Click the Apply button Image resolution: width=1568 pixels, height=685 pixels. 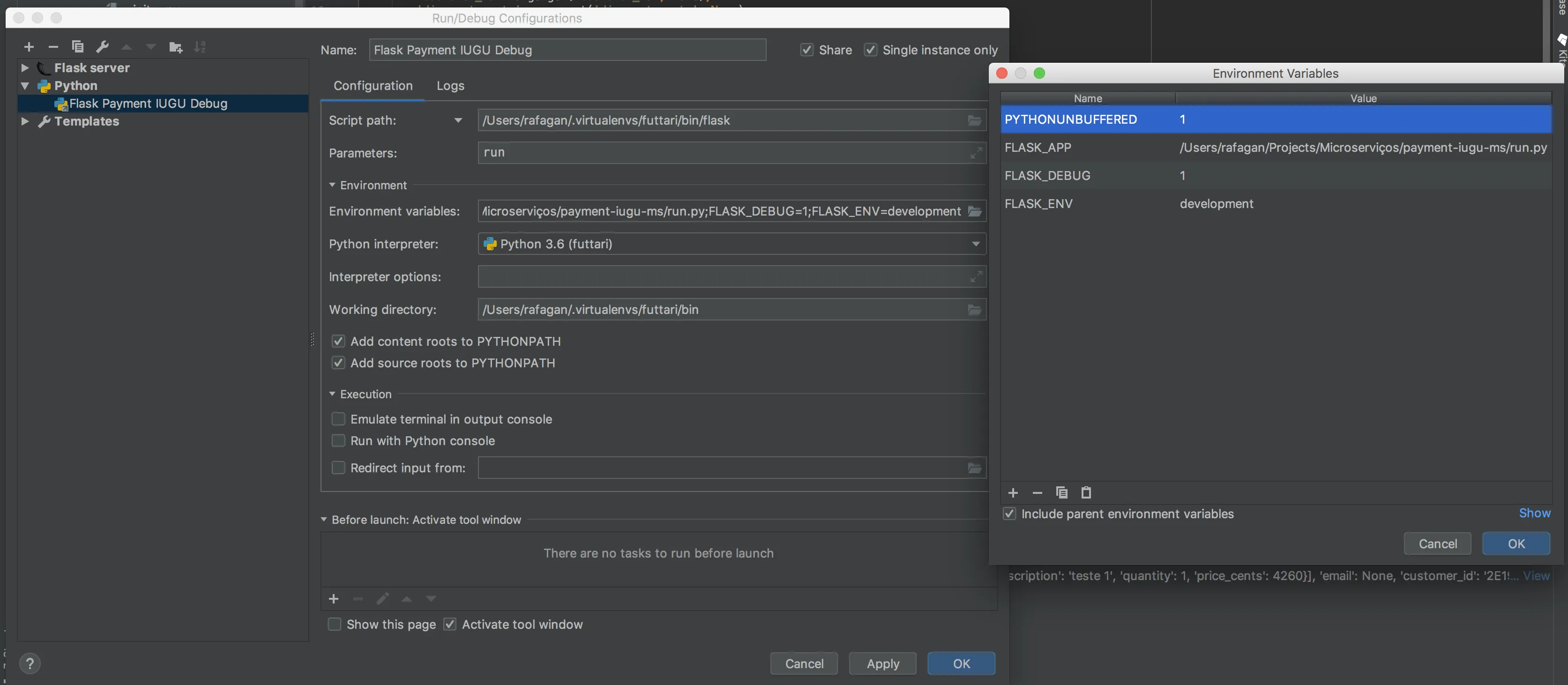882,663
